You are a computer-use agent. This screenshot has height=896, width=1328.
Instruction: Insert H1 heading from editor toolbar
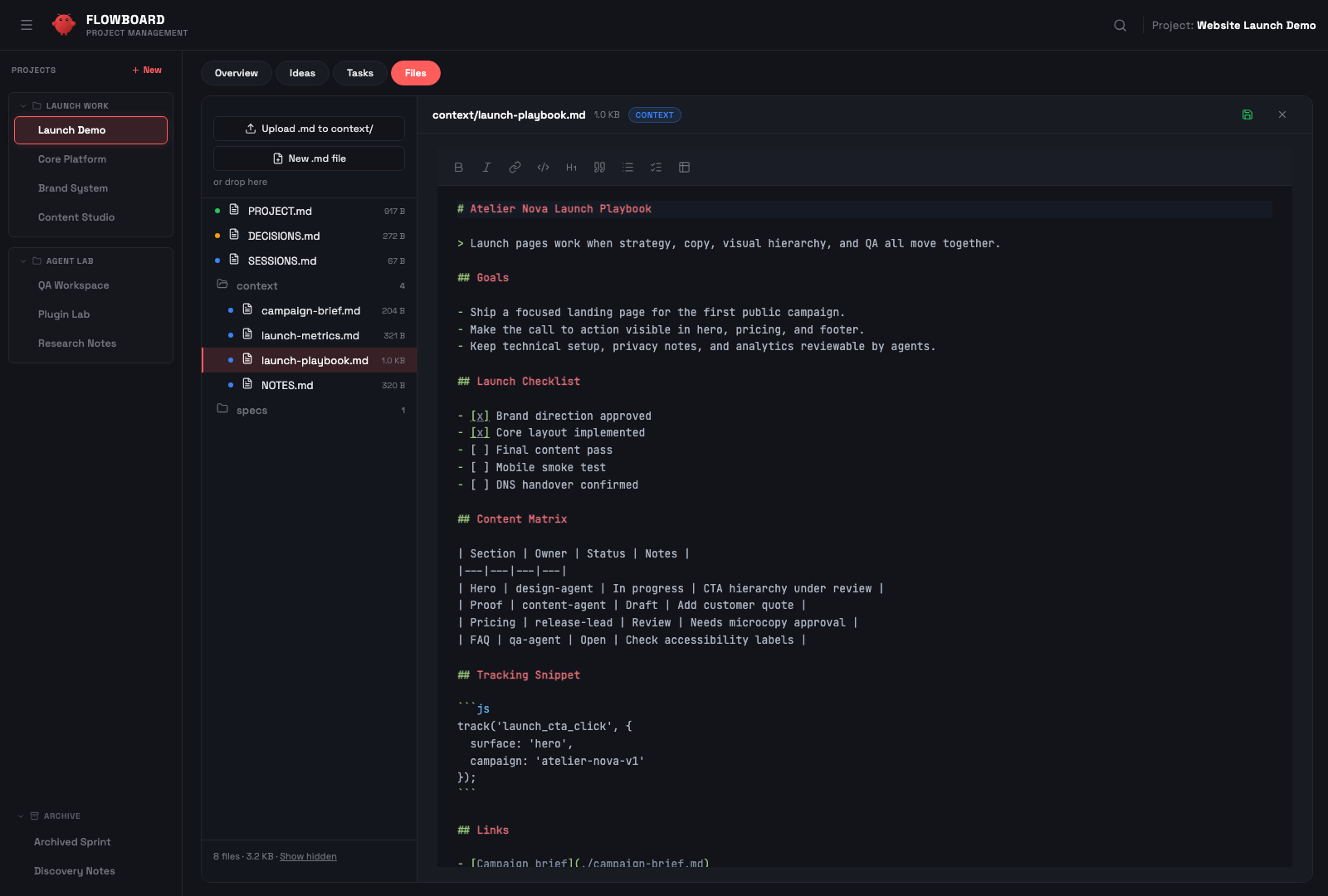pyautogui.click(x=571, y=167)
